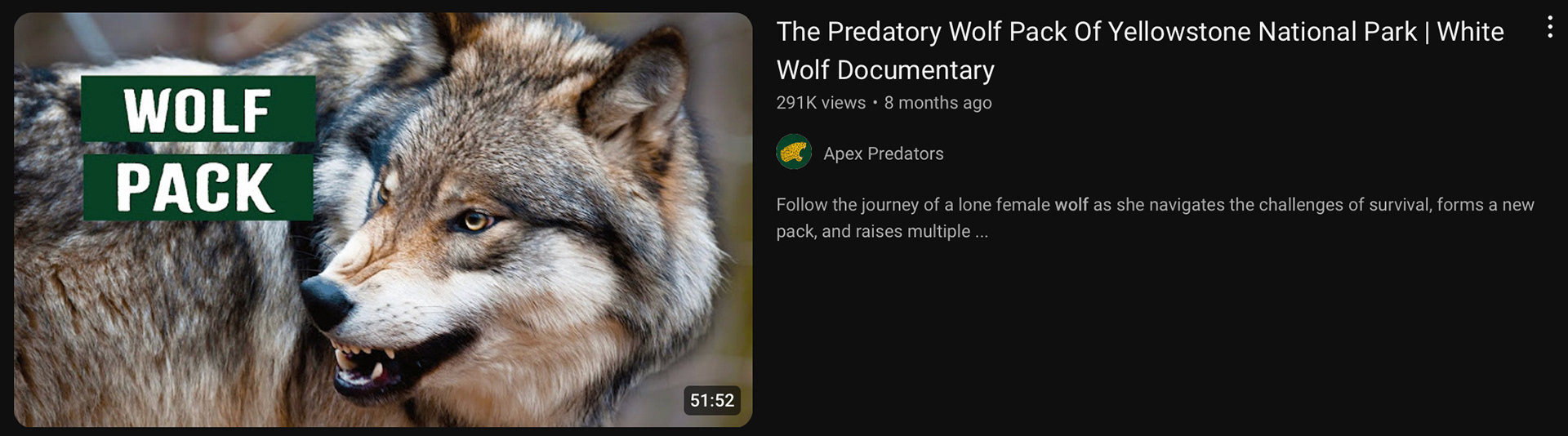Image resolution: width=1568 pixels, height=436 pixels.
Task: Click the bold word wolf in description
Action: [x=1071, y=205]
